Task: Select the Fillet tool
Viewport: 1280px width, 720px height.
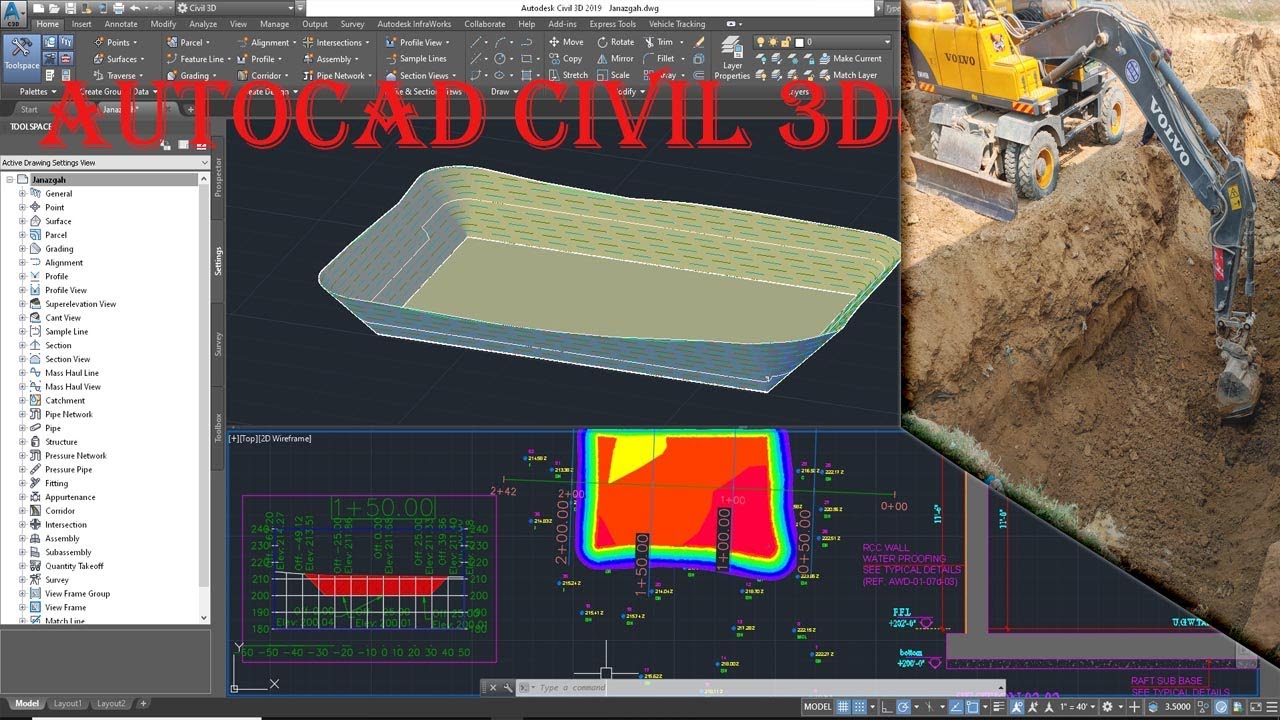Action: (660, 58)
